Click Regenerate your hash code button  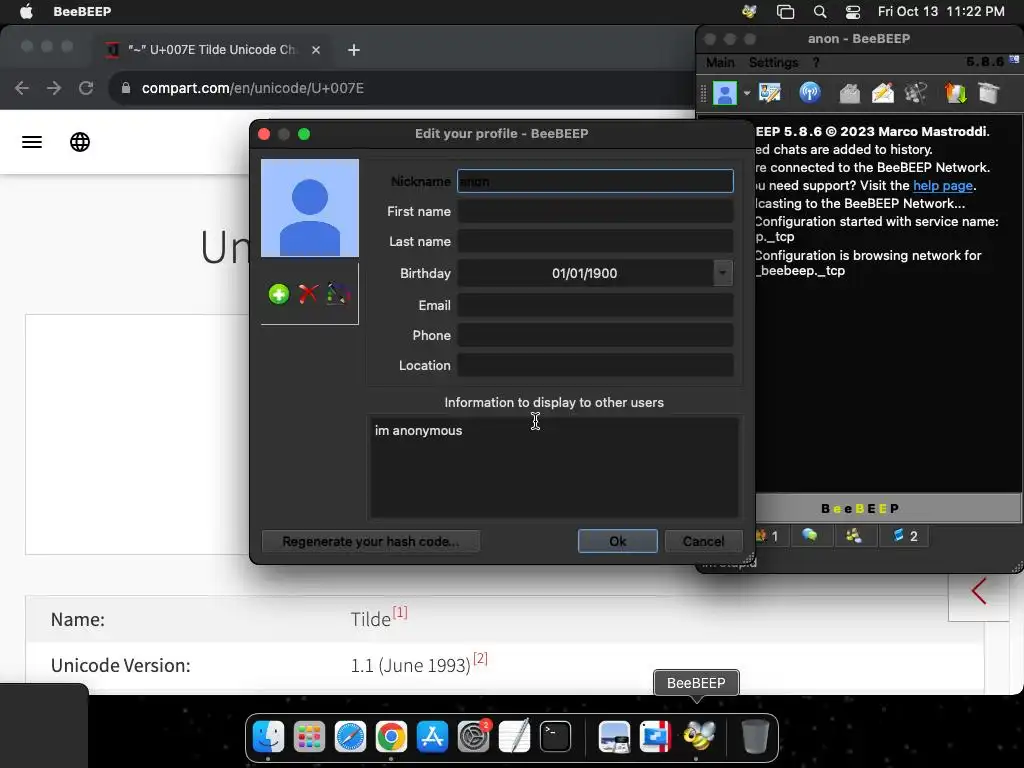point(370,541)
